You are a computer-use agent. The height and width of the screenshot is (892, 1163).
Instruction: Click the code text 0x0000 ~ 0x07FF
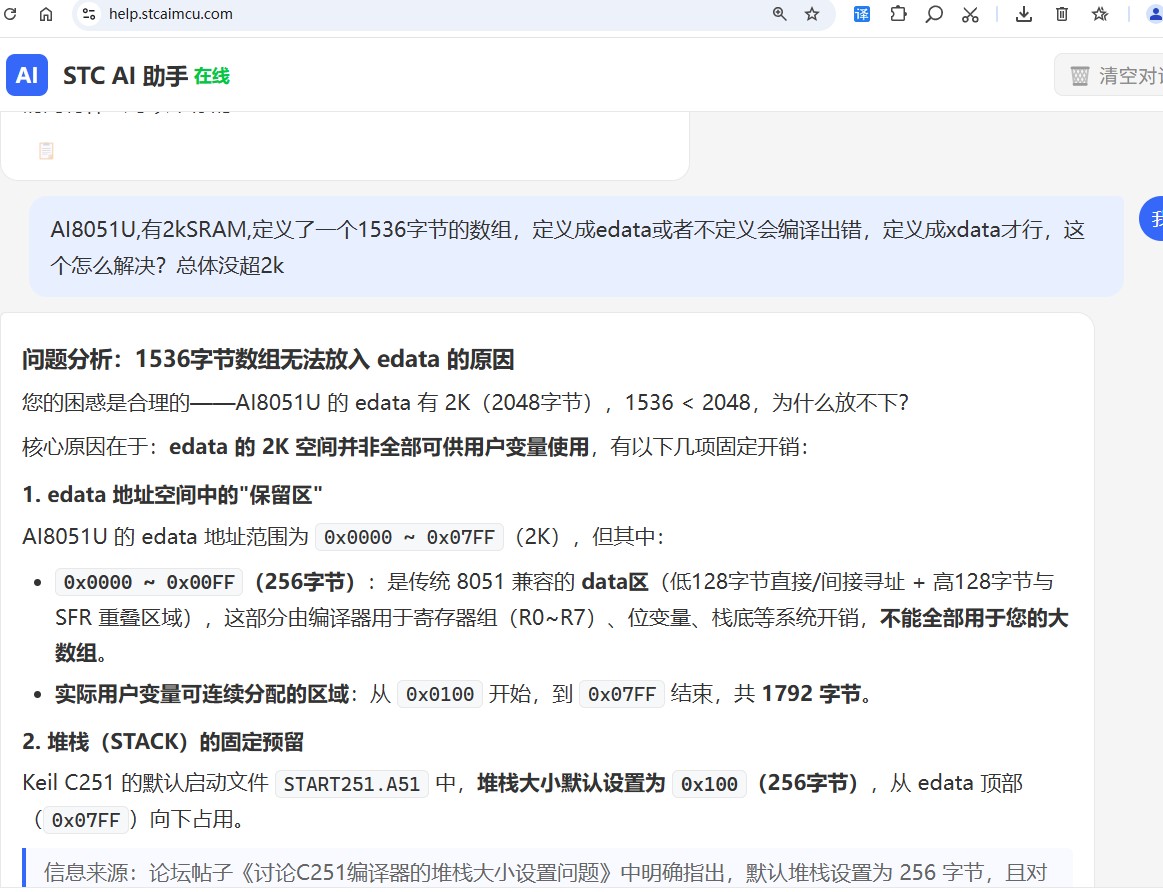point(409,538)
